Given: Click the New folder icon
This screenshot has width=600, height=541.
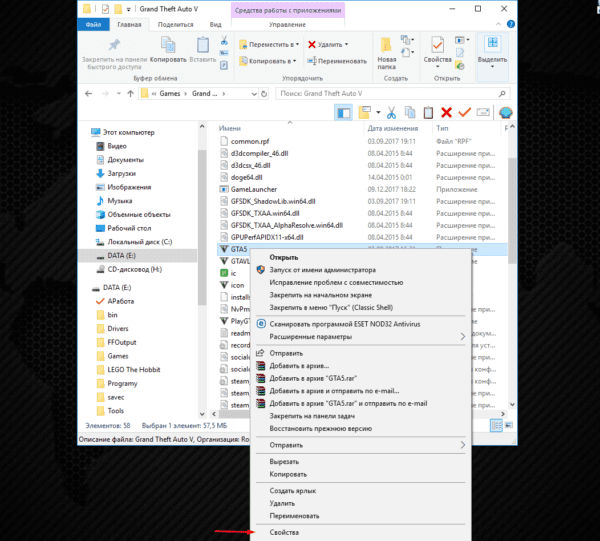Looking at the screenshot, I should click(x=386, y=45).
